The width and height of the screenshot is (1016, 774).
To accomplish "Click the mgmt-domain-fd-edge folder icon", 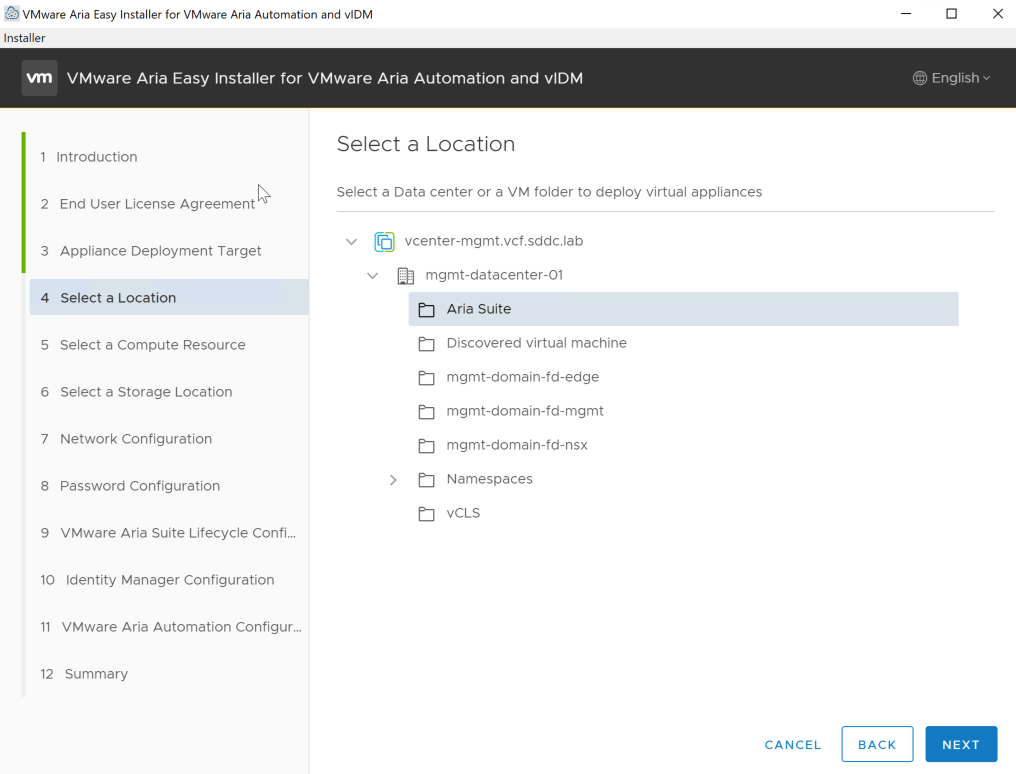I will [x=427, y=378].
